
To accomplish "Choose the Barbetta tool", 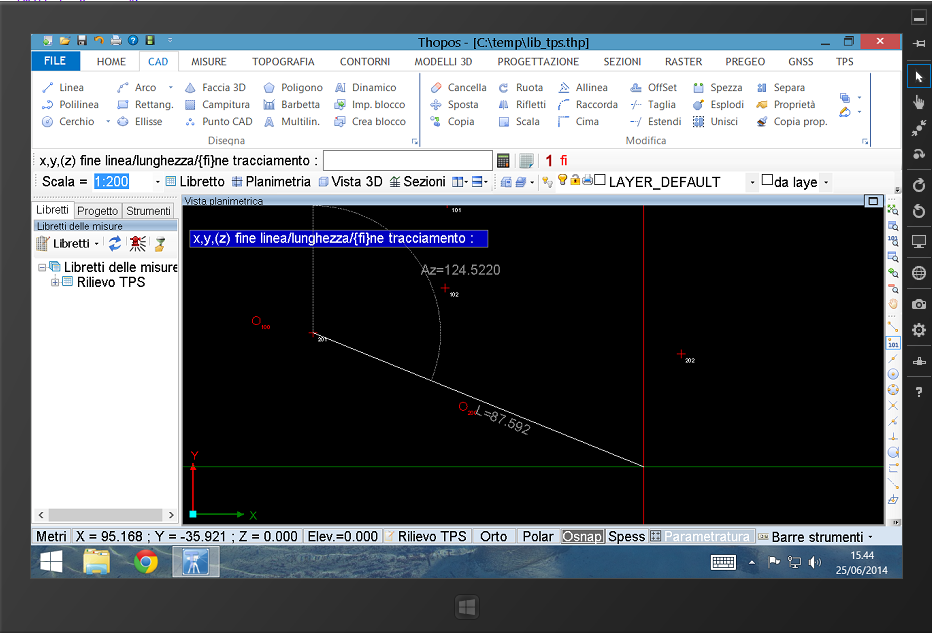I will click(292, 105).
